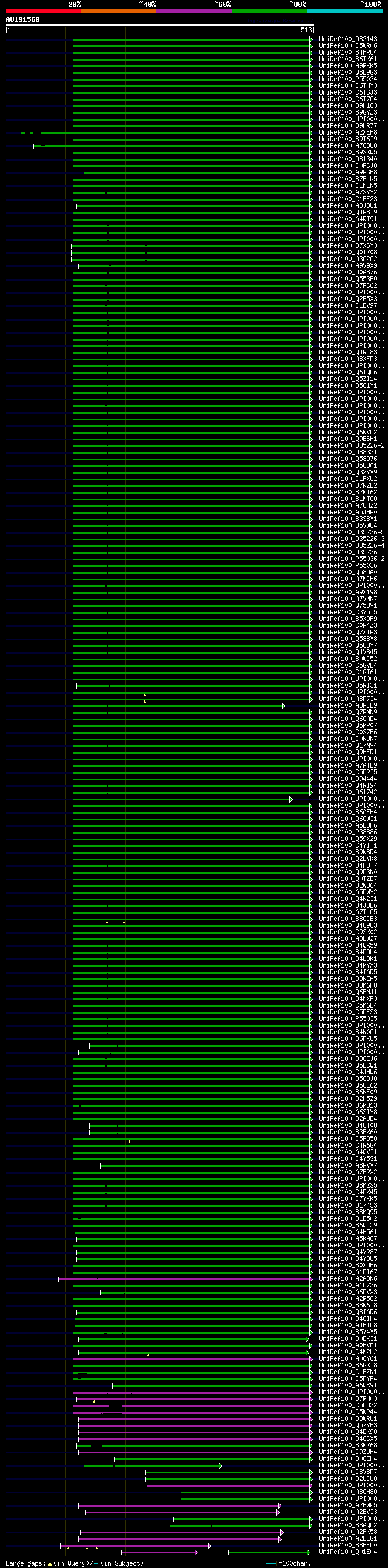Select the UniRef100_Q9ESH1 label

click(x=348, y=439)
